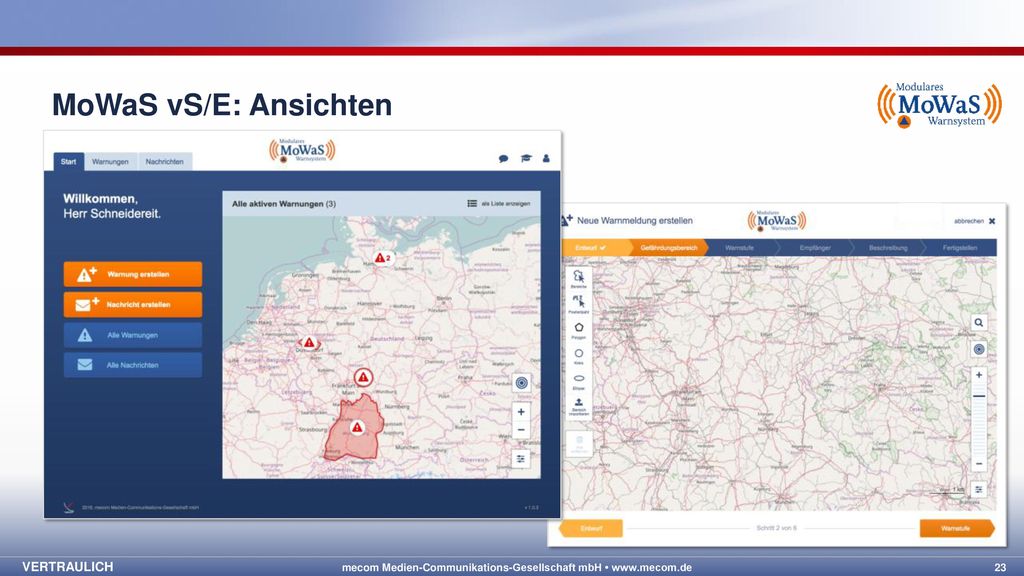Click the greyed-out delete tool below the toolbar

click(x=579, y=444)
